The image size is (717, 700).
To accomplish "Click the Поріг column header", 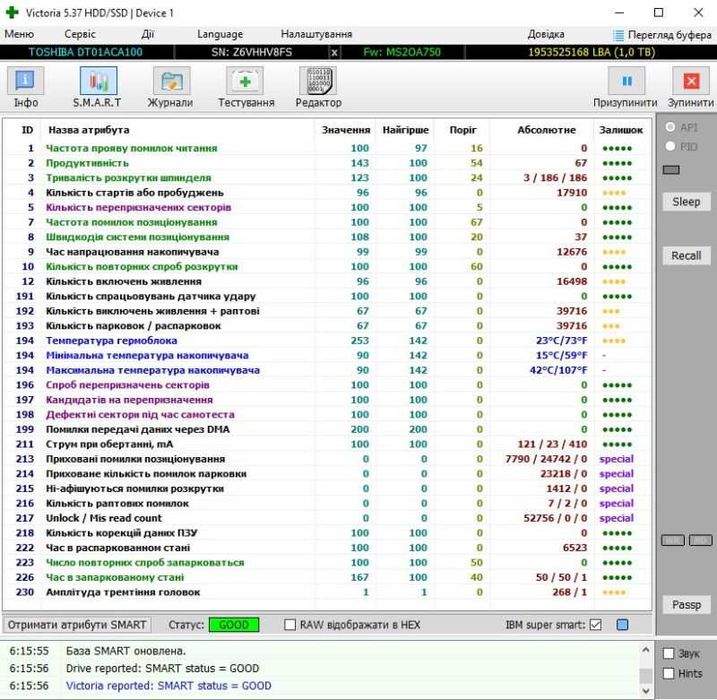I will point(463,130).
